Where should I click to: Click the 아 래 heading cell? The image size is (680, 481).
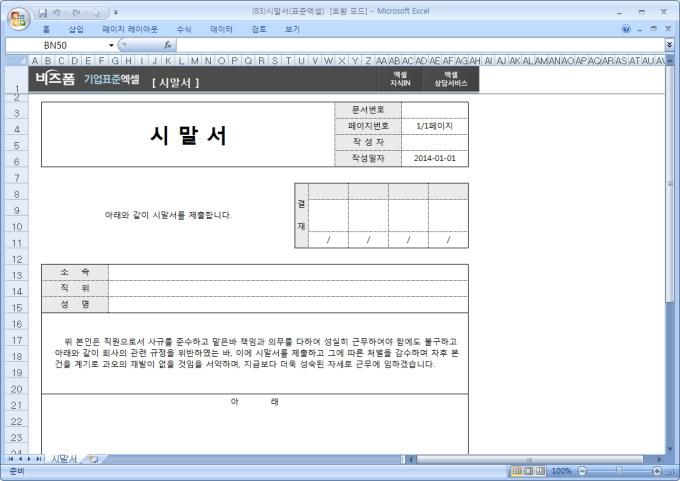(255, 402)
